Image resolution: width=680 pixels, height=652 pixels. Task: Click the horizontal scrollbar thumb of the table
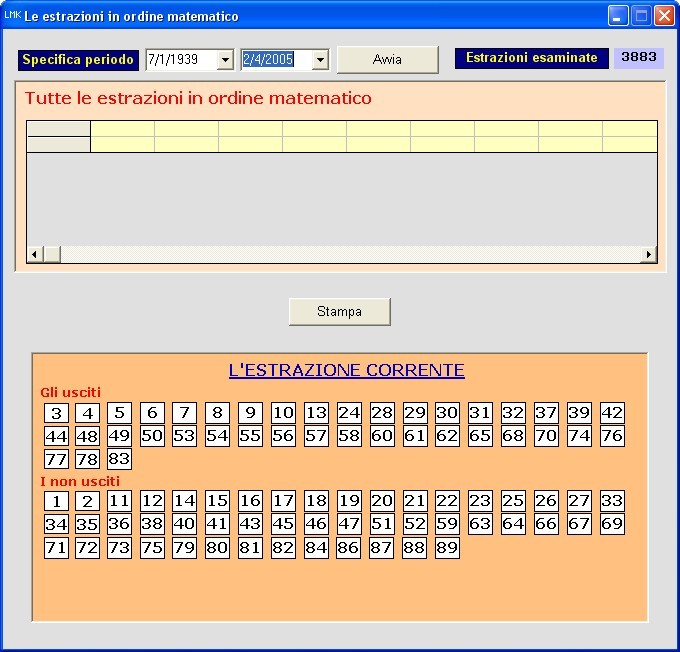[52, 254]
